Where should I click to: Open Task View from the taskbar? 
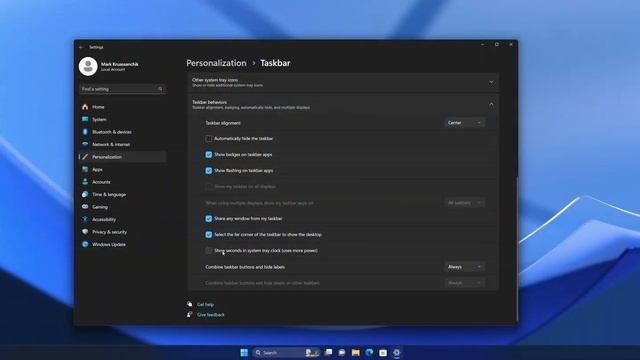click(x=329, y=352)
